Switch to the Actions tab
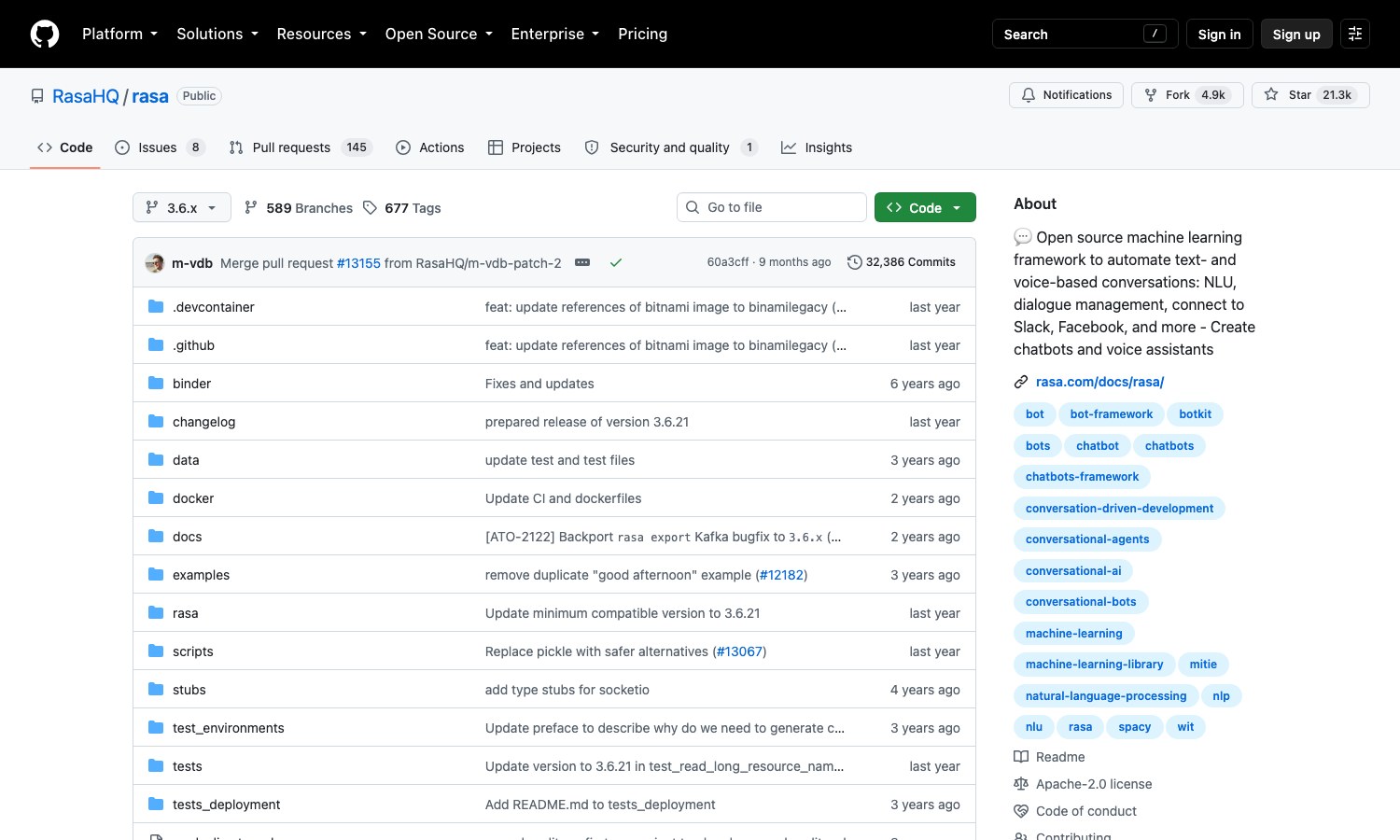 (430, 147)
